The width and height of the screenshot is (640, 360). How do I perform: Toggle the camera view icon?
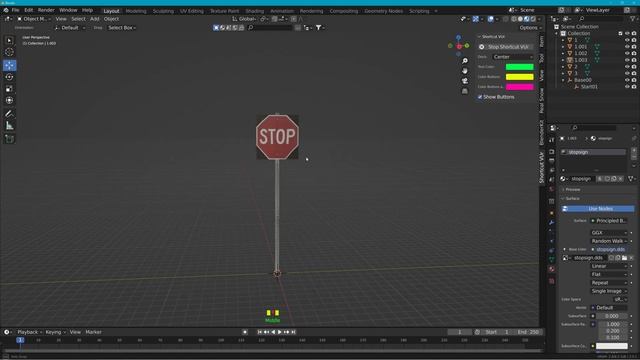point(464,81)
